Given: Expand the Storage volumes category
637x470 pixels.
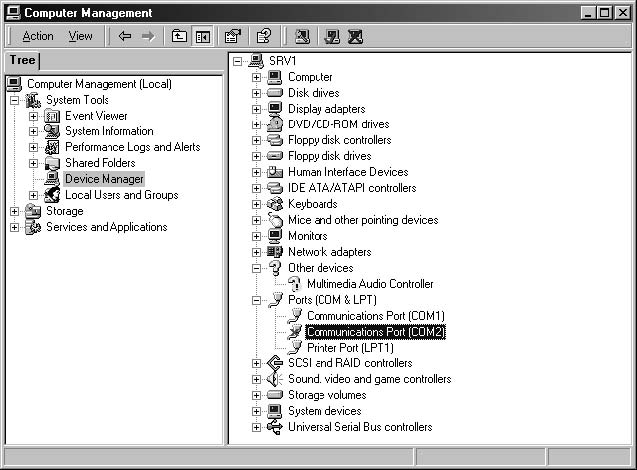Looking at the screenshot, I should tap(256, 395).
